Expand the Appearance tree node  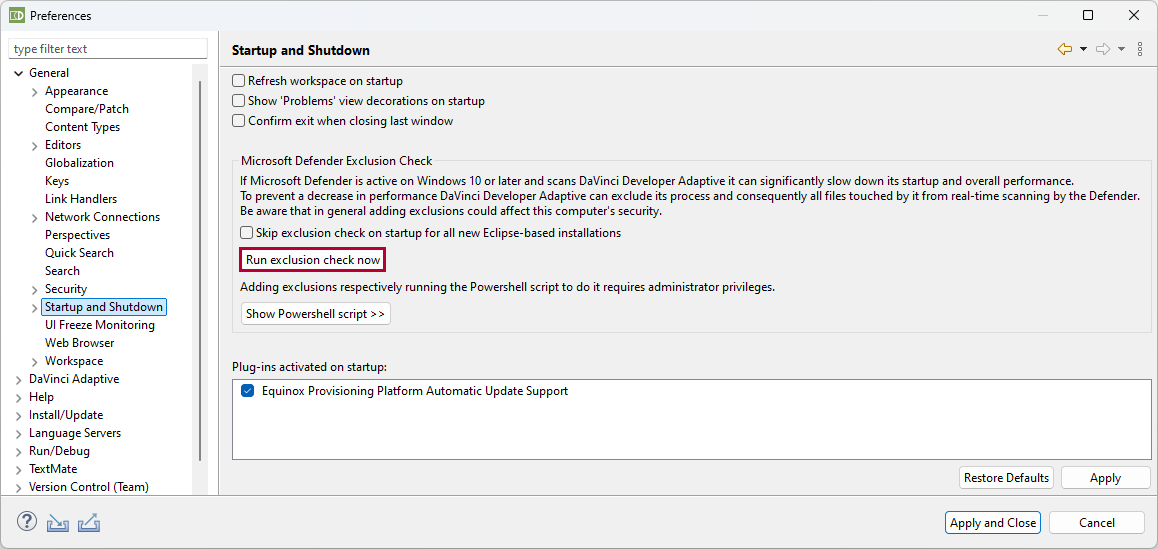[35, 92]
